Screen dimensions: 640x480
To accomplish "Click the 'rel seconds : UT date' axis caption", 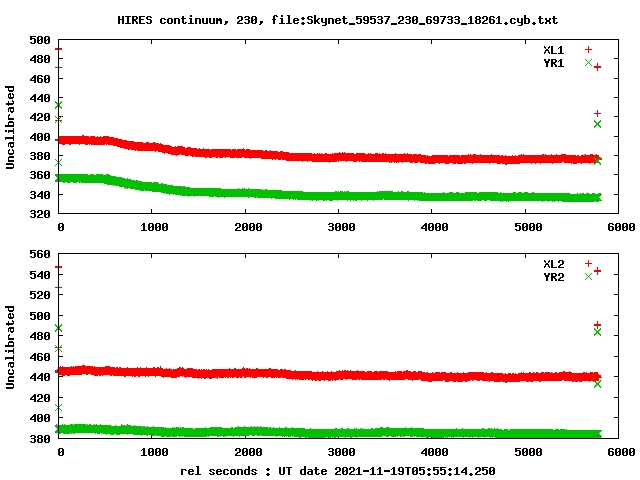I will point(338,471).
